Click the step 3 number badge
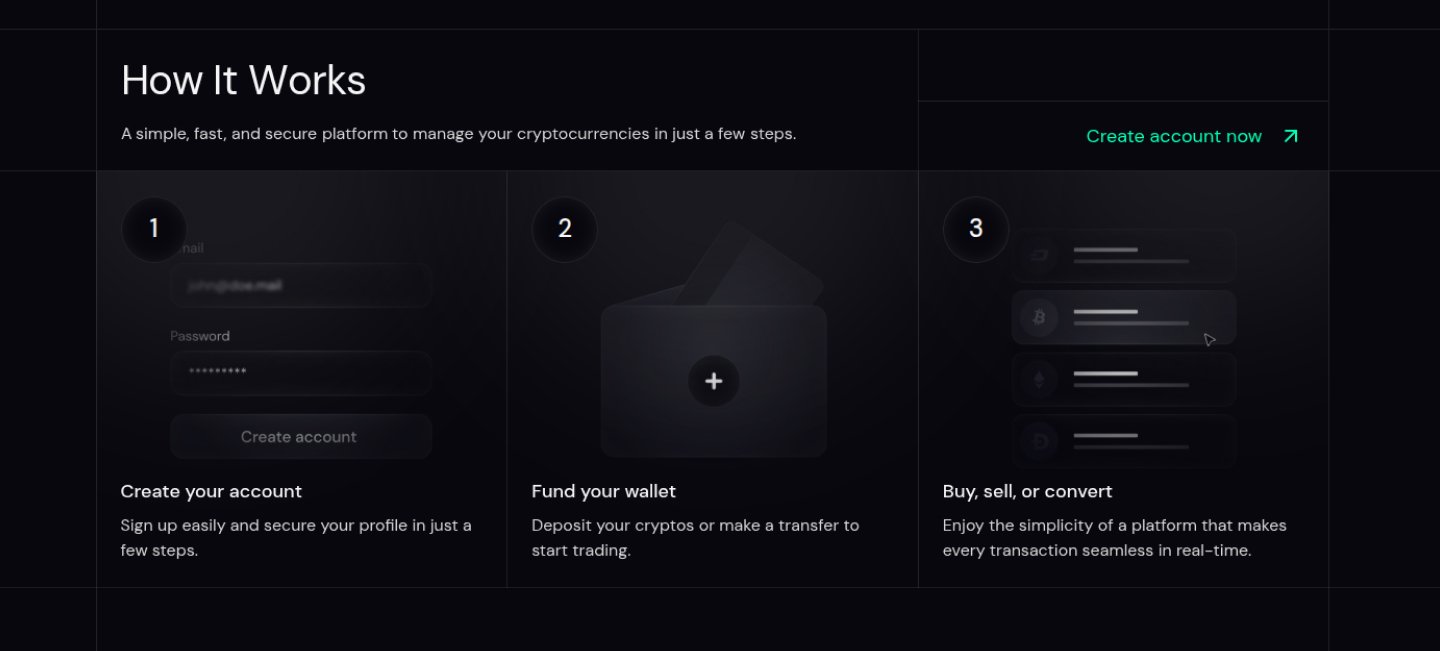This screenshot has width=1440, height=651. pyautogui.click(x=976, y=229)
